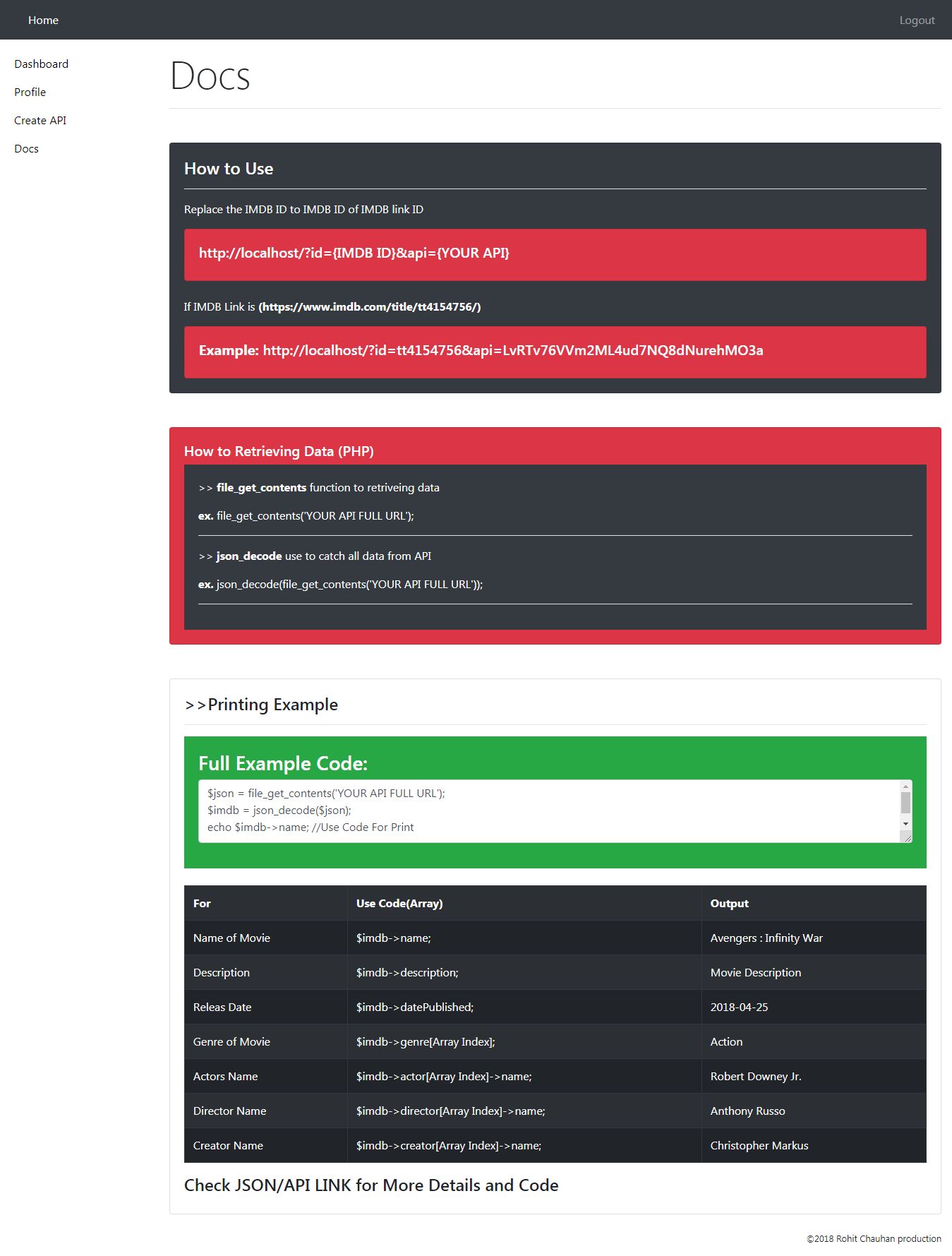Click the API URL template red box
Viewport: 952px width, 1256px height.
[555, 254]
